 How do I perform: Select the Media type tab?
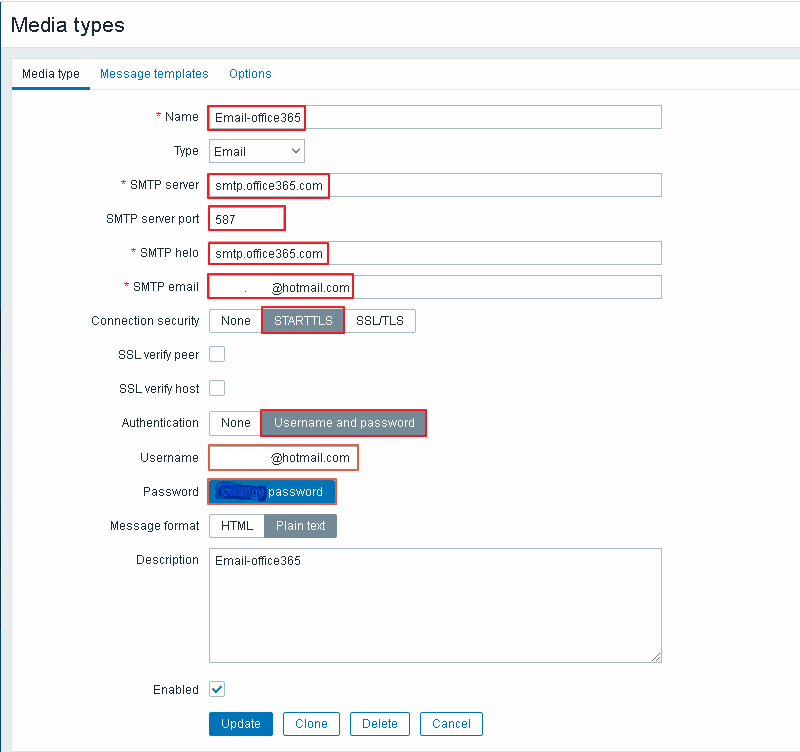click(x=51, y=74)
